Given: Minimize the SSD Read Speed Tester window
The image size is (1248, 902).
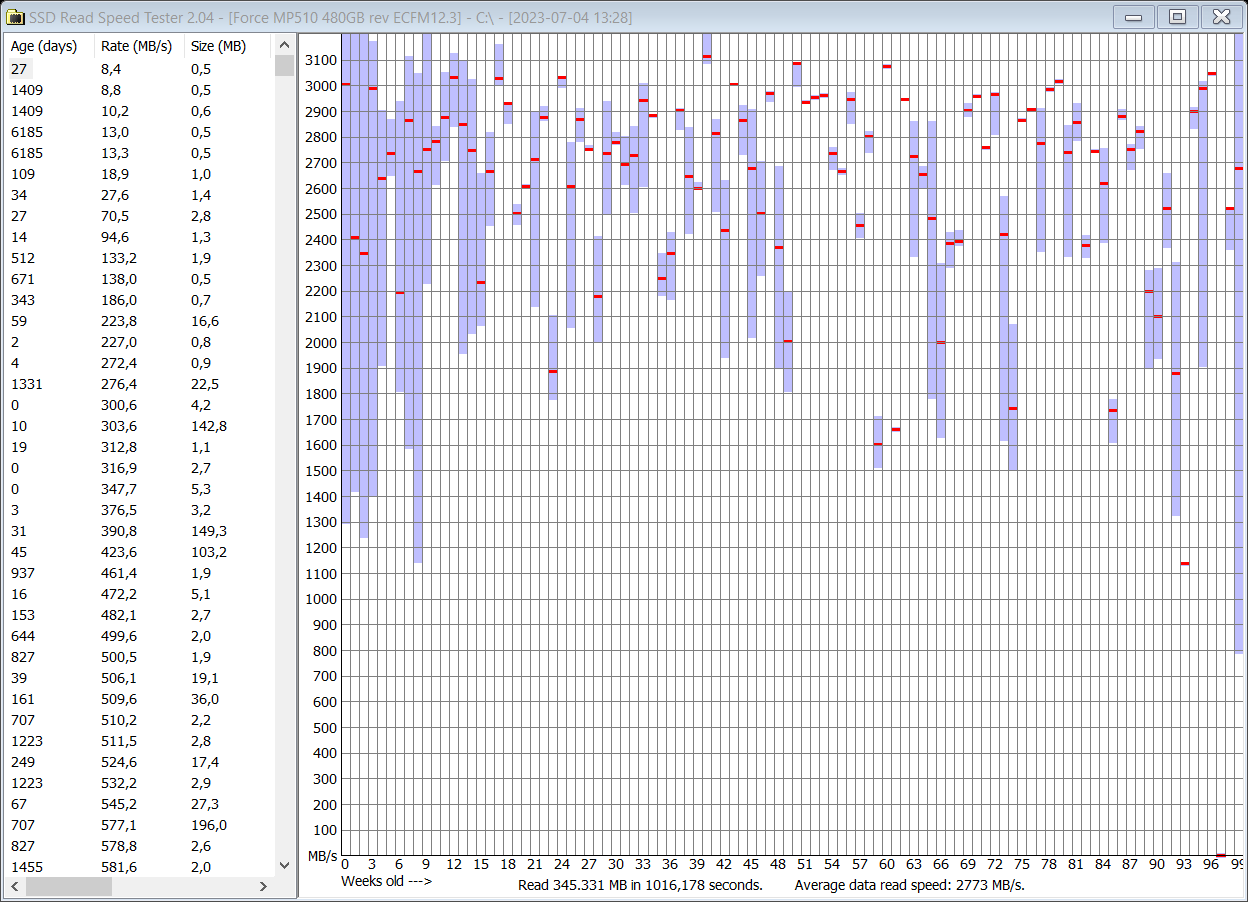Looking at the screenshot, I should [x=1134, y=16].
